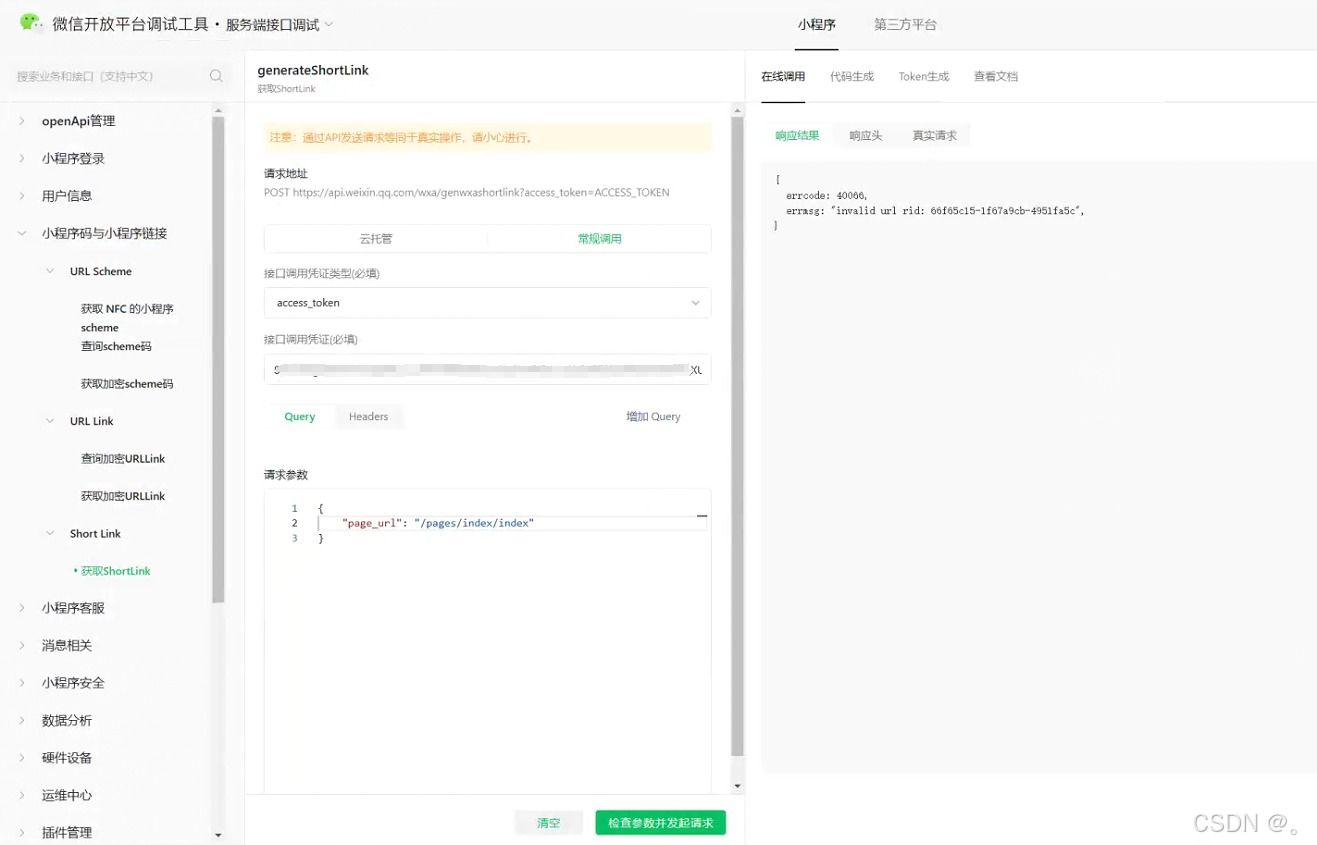Click the sidebar scroll-up arrow
This screenshot has width=1317, height=845.
pyautogui.click(x=218, y=111)
